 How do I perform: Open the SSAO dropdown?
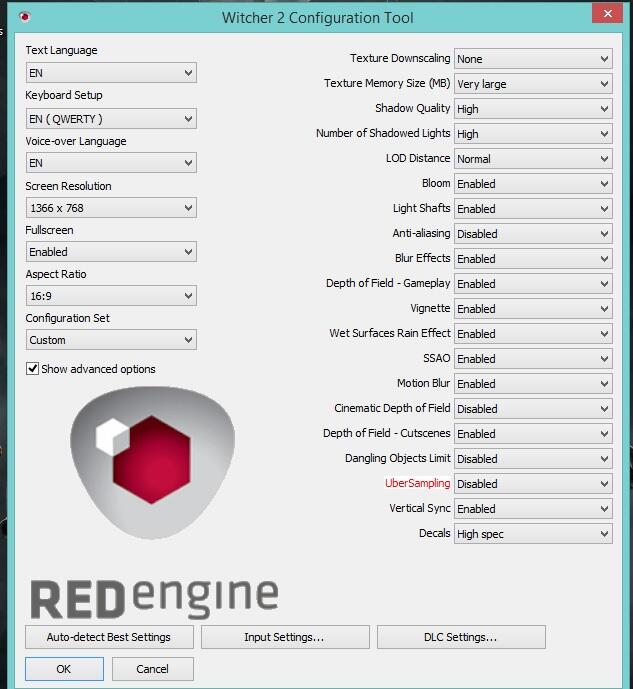[x=533, y=359]
